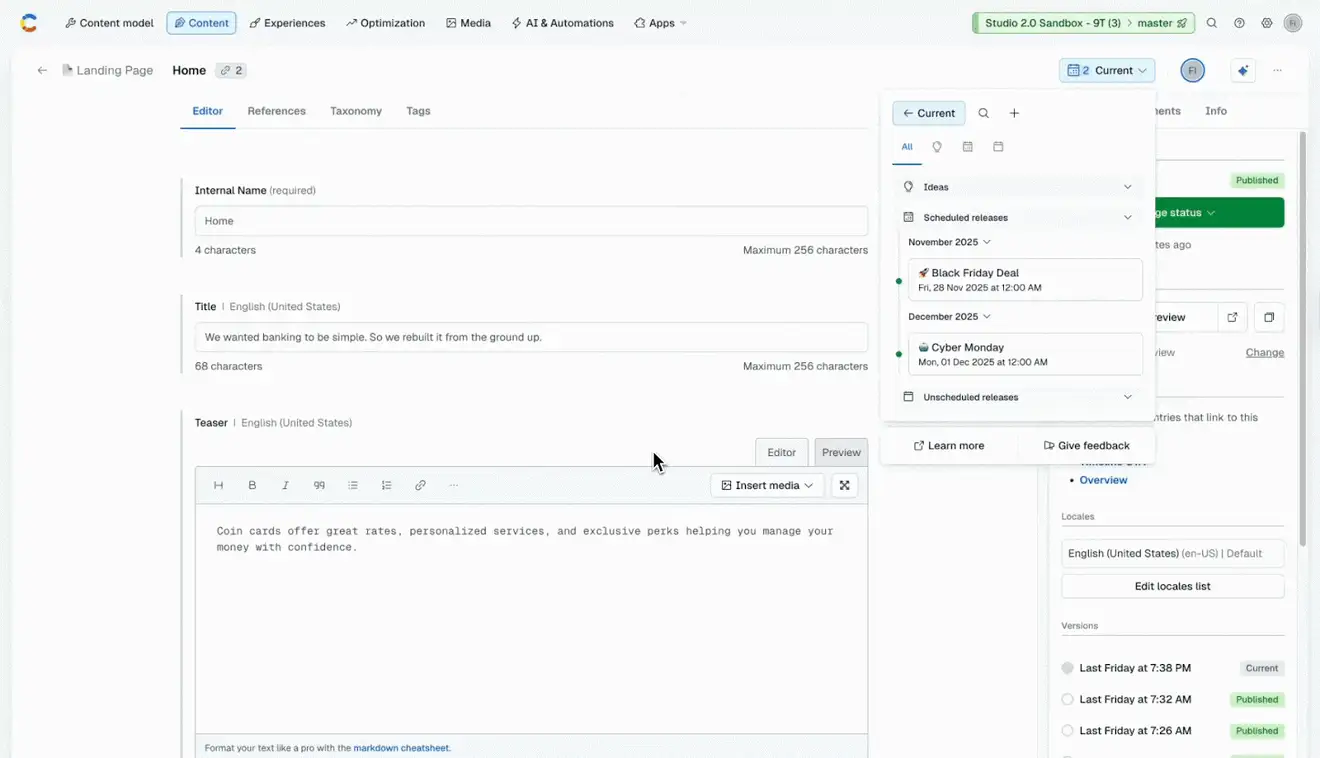This screenshot has height=758, width=1320.
Task: Select the Last Friday 7:38 PM version
Action: point(1067,668)
